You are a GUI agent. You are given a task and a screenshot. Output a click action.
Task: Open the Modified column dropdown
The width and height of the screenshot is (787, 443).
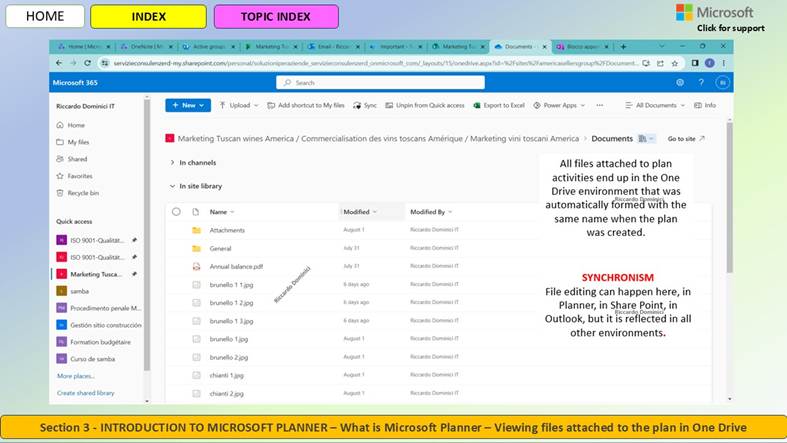point(360,212)
